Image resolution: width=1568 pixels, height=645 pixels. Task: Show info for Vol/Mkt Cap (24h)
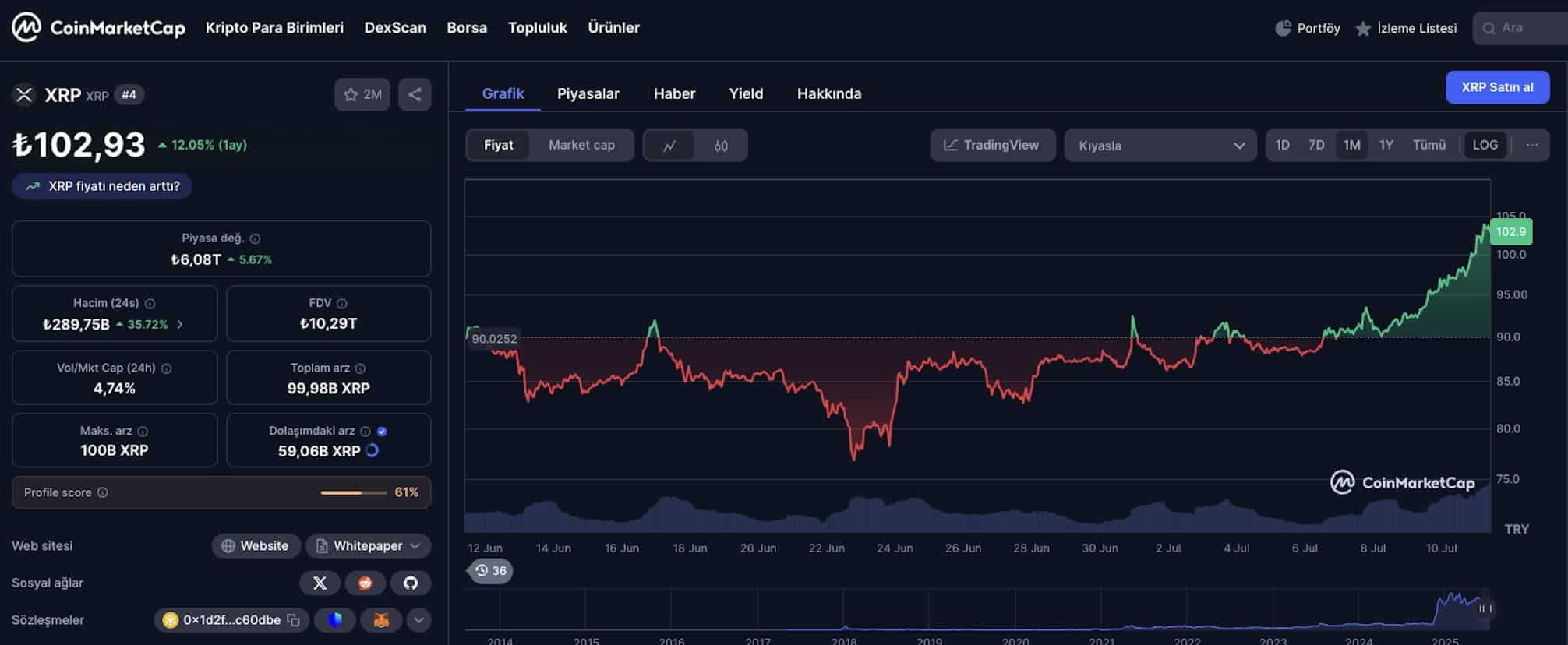(166, 368)
